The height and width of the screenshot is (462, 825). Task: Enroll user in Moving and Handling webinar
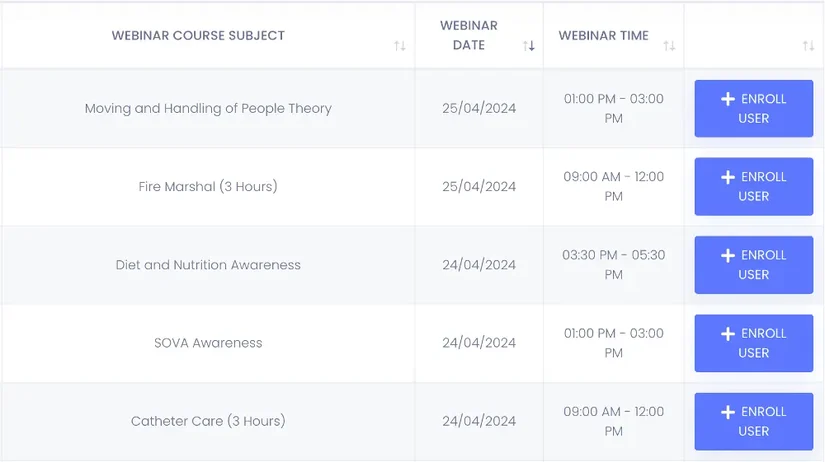754,108
